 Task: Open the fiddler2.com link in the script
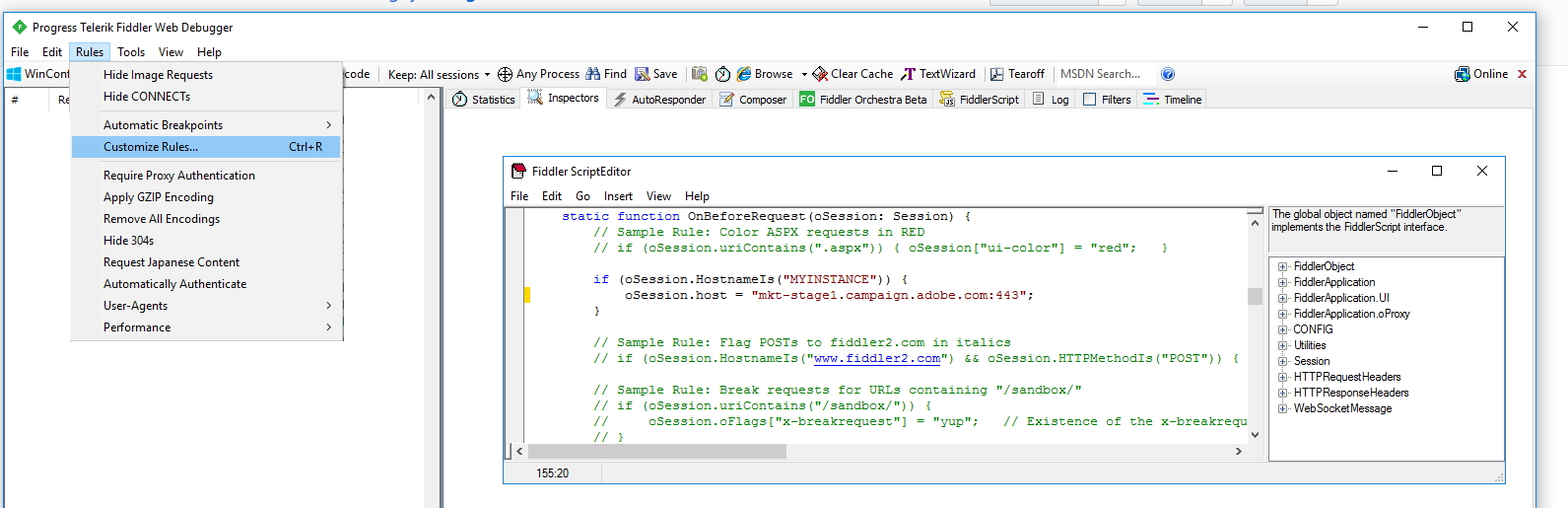click(876, 359)
